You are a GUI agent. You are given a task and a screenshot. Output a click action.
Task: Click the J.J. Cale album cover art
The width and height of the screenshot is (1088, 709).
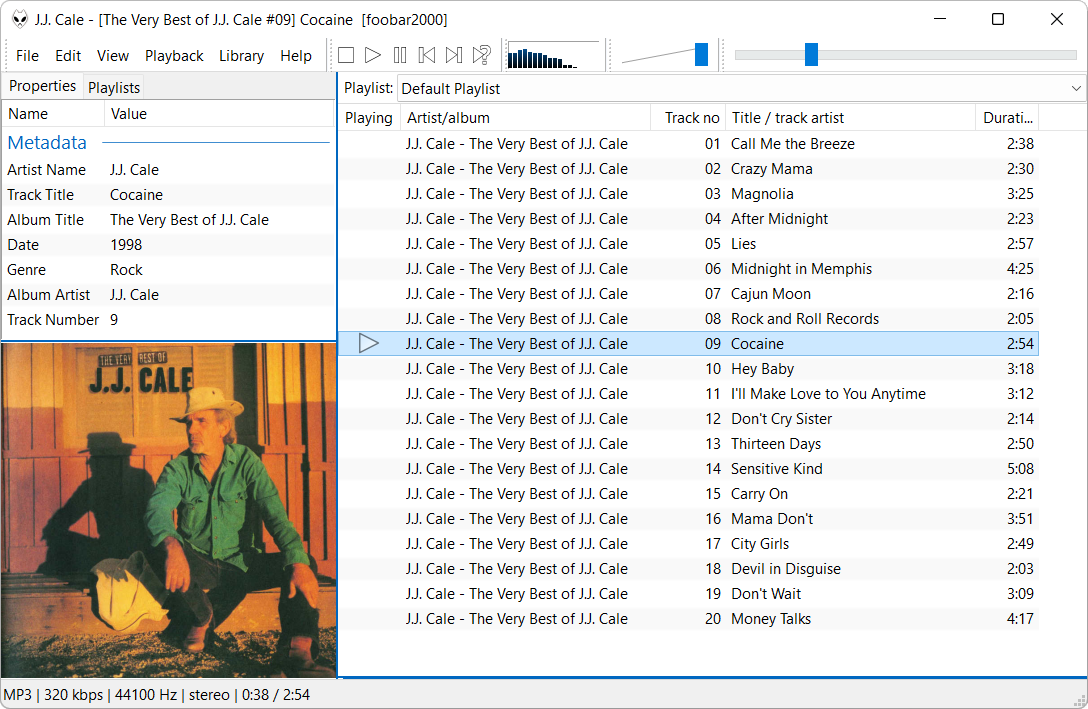[x=168, y=510]
